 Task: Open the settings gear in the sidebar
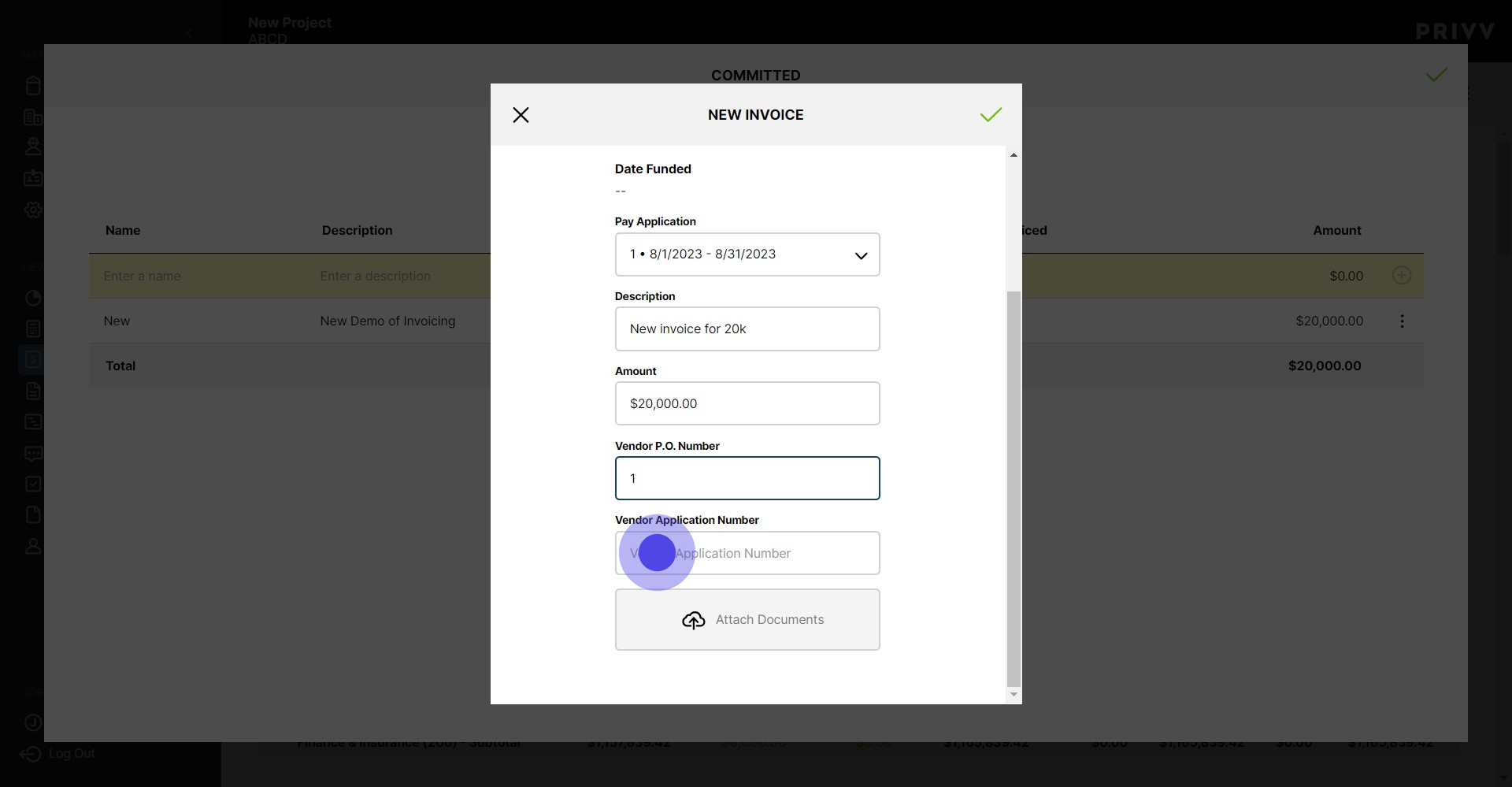[x=33, y=210]
